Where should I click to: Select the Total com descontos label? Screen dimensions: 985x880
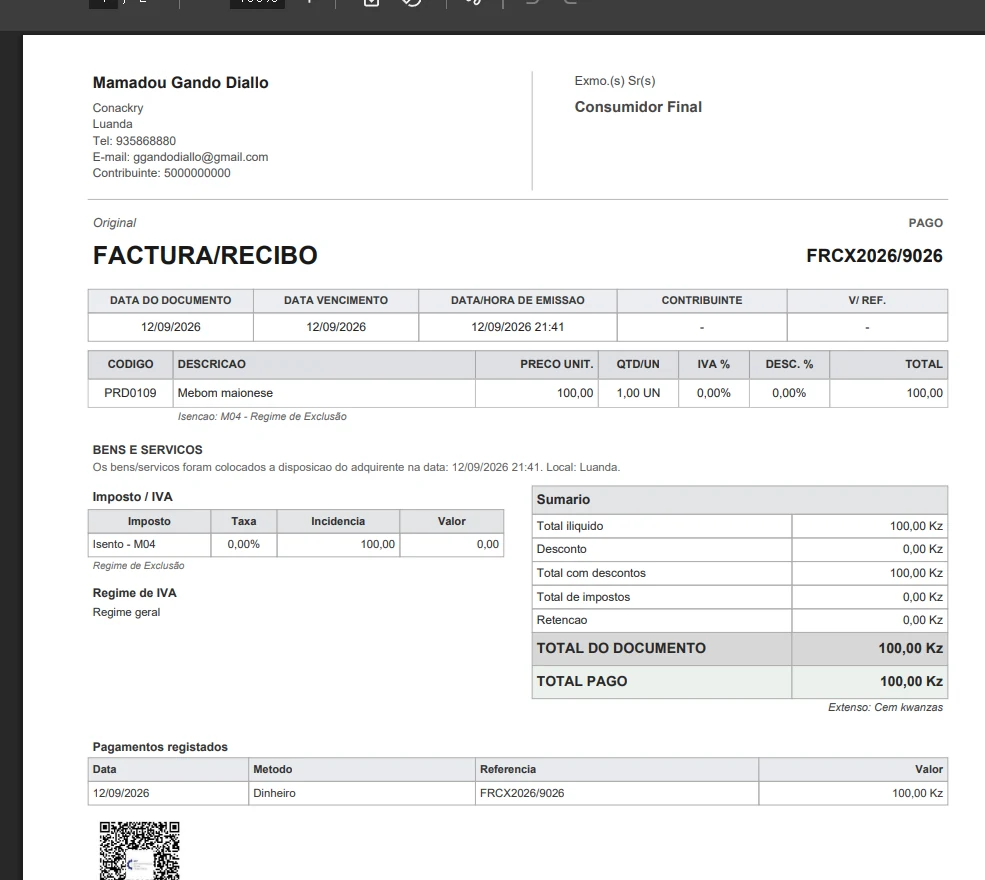click(591, 573)
